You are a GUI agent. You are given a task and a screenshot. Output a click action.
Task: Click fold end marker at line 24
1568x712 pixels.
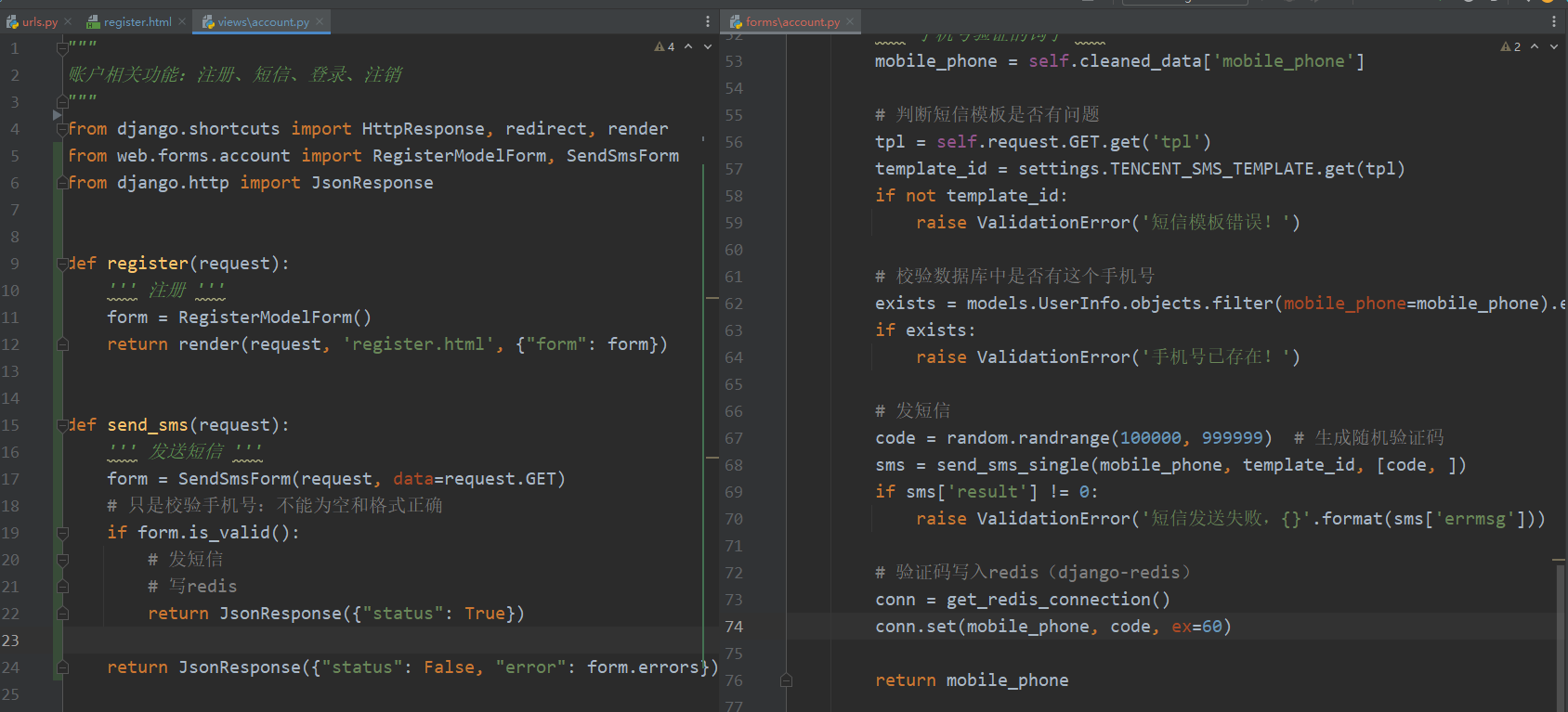point(62,667)
